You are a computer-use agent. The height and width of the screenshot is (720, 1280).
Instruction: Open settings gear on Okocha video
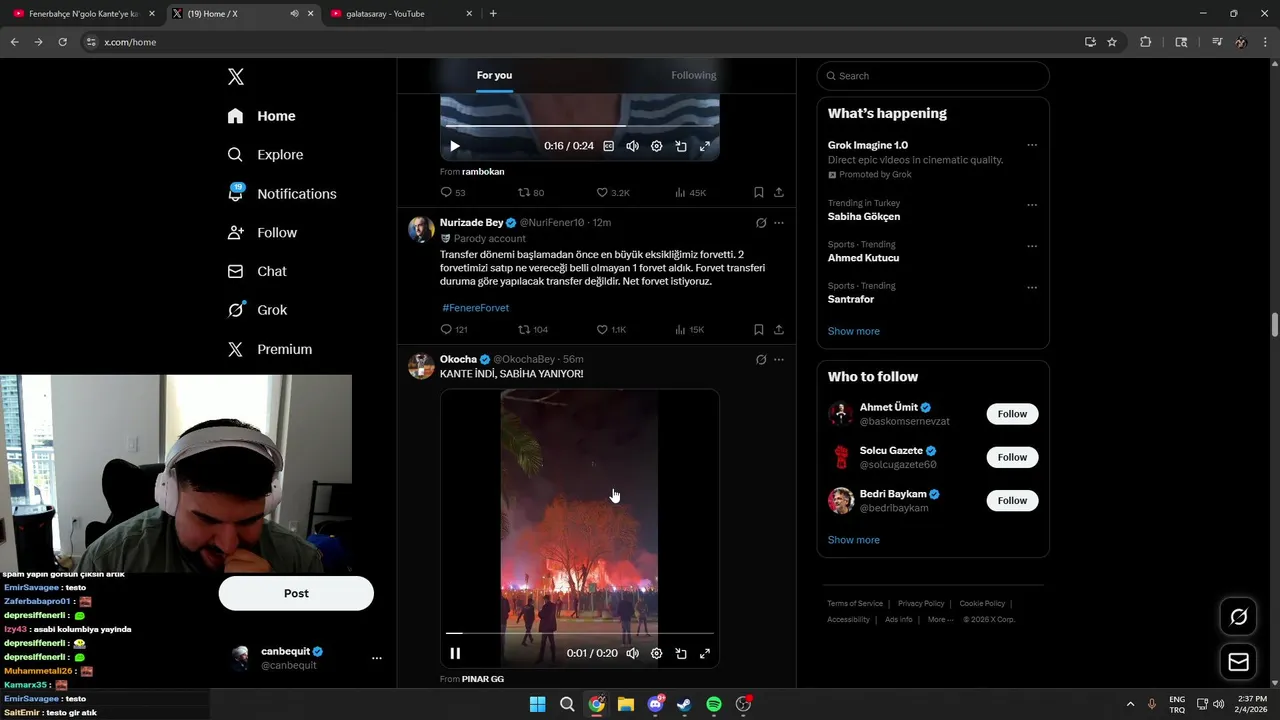pyautogui.click(x=656, y=653)
